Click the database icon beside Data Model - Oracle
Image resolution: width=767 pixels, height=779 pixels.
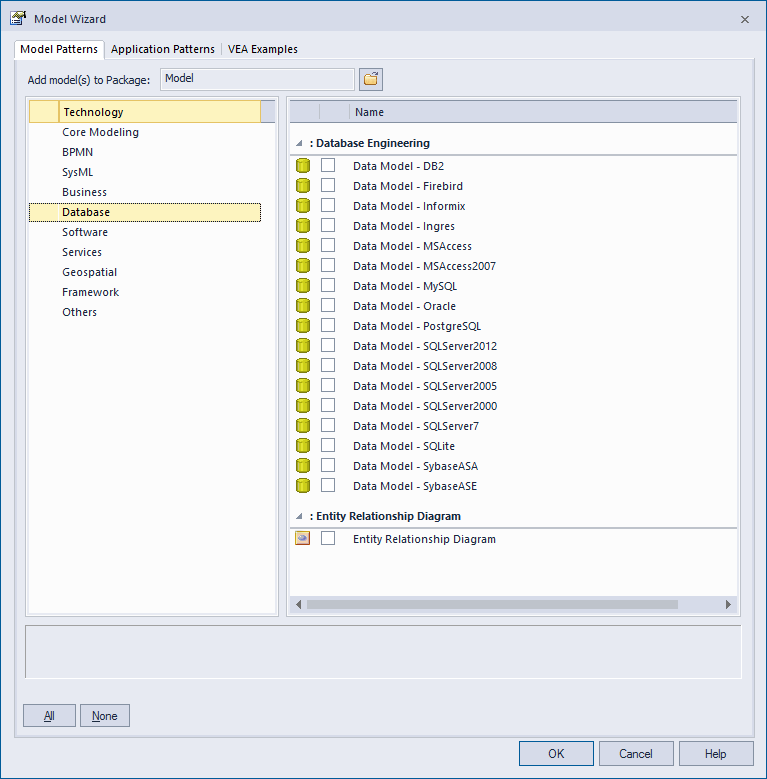pos(303,306)
